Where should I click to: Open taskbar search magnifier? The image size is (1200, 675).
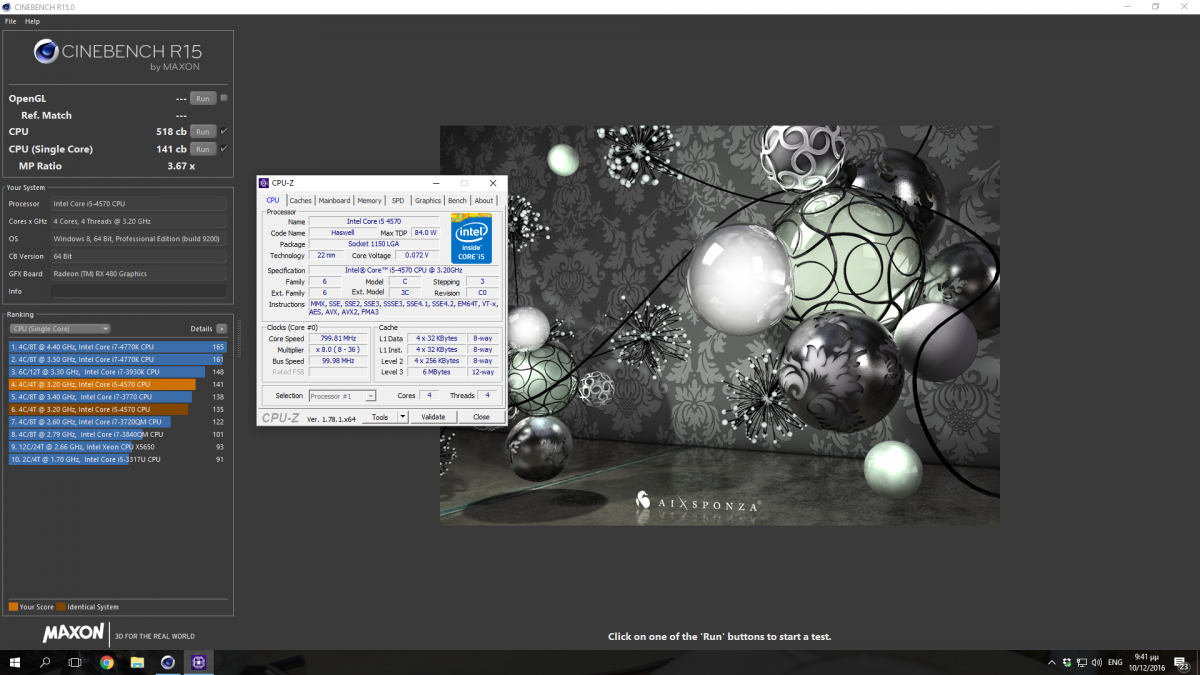pyautogui.click(x=45, y=662)
